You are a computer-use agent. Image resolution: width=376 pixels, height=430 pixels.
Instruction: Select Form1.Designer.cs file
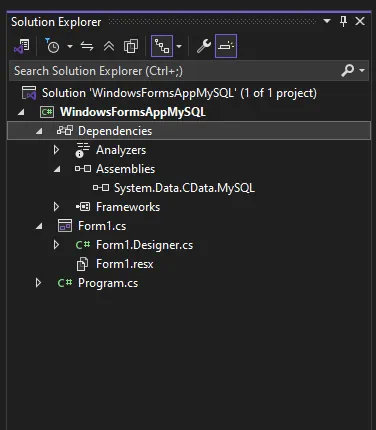pyautogui.click(x=144, y=245)
